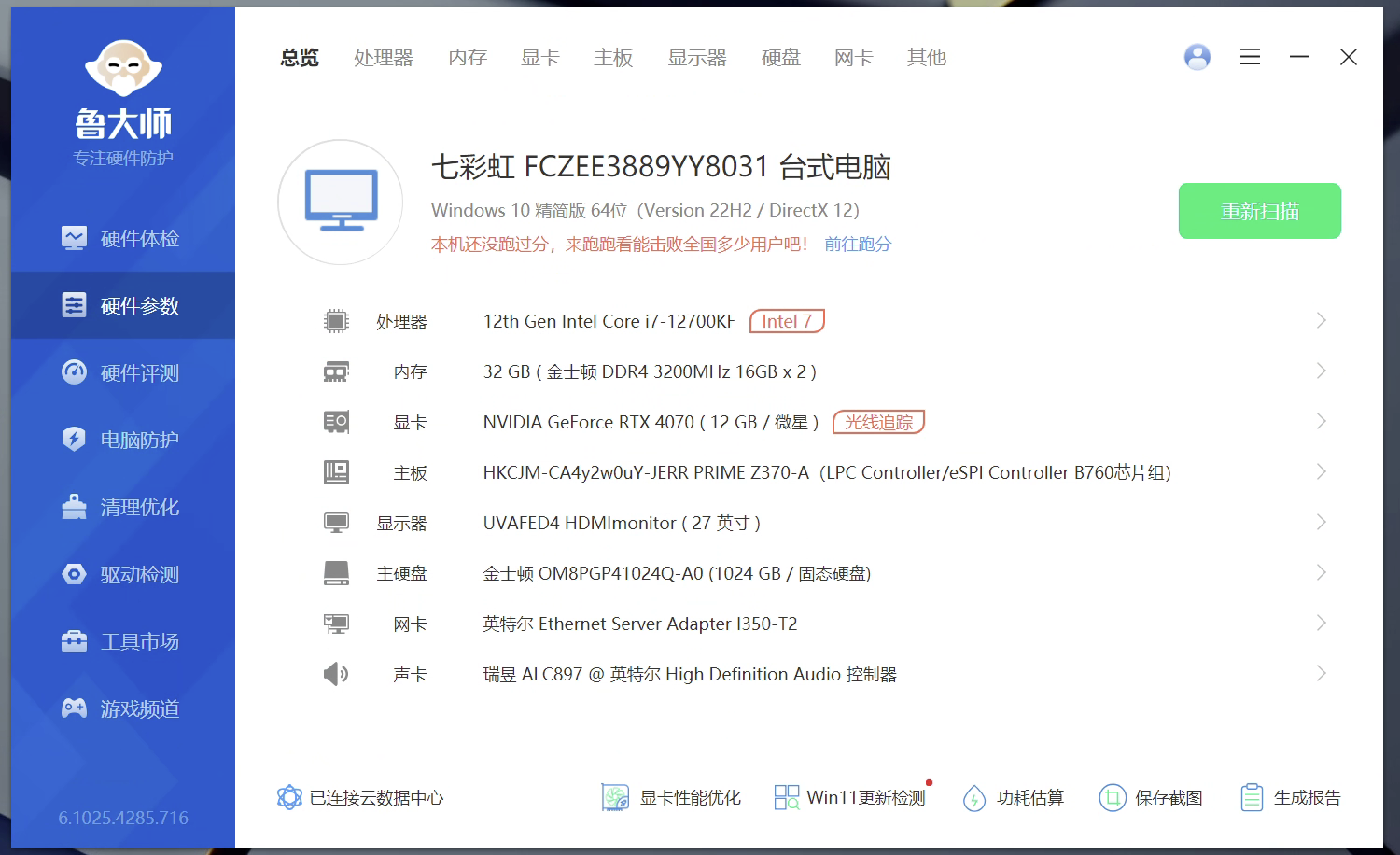Expand the 处理器 row chevron
Screen dimensions: 1400x855
click(x=1321, y=320)
